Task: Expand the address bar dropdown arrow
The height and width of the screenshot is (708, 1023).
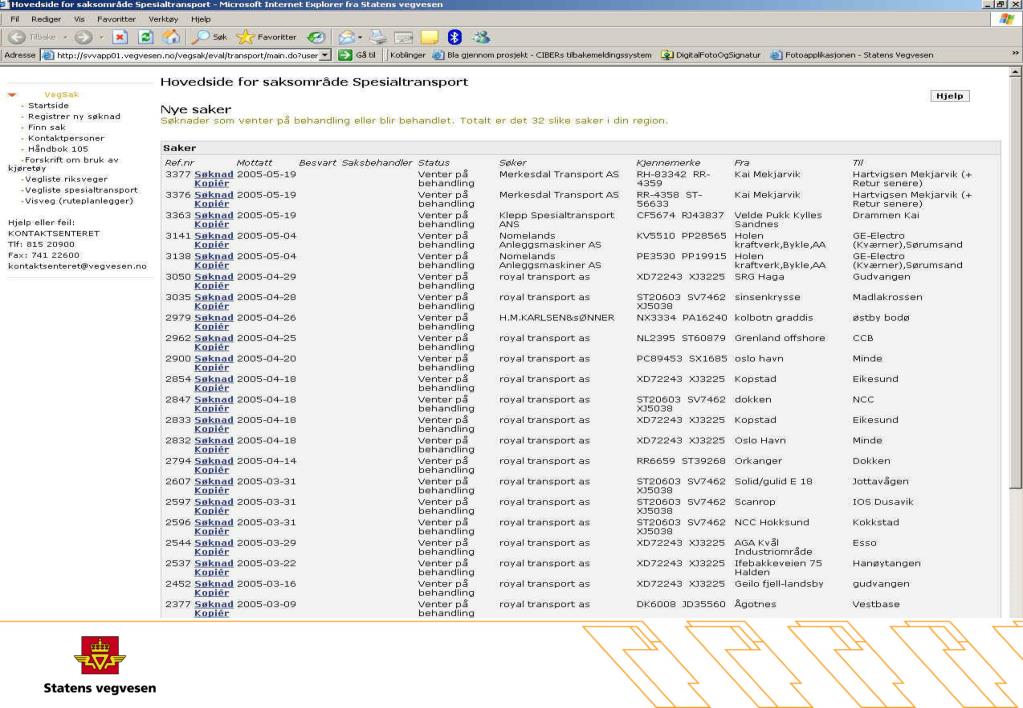Action: pyautogui.click(x=325, y=55)
